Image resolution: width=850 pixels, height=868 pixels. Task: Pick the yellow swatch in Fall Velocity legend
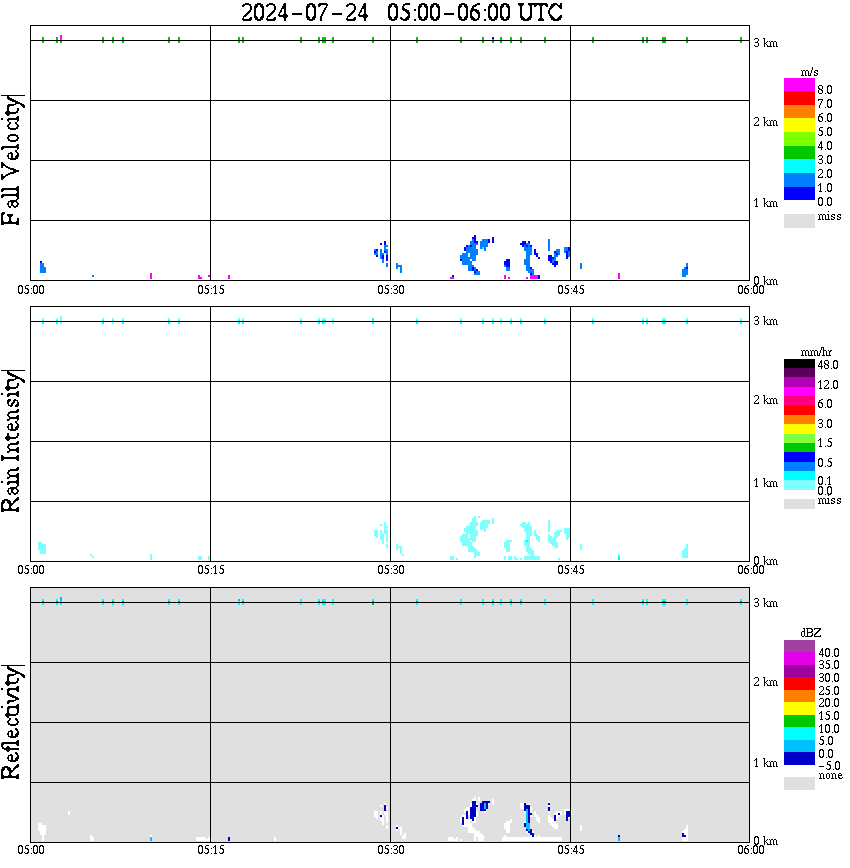799,125
